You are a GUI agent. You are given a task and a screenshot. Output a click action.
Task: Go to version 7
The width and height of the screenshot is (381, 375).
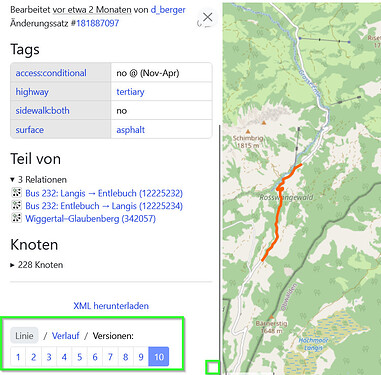(110, 357)
